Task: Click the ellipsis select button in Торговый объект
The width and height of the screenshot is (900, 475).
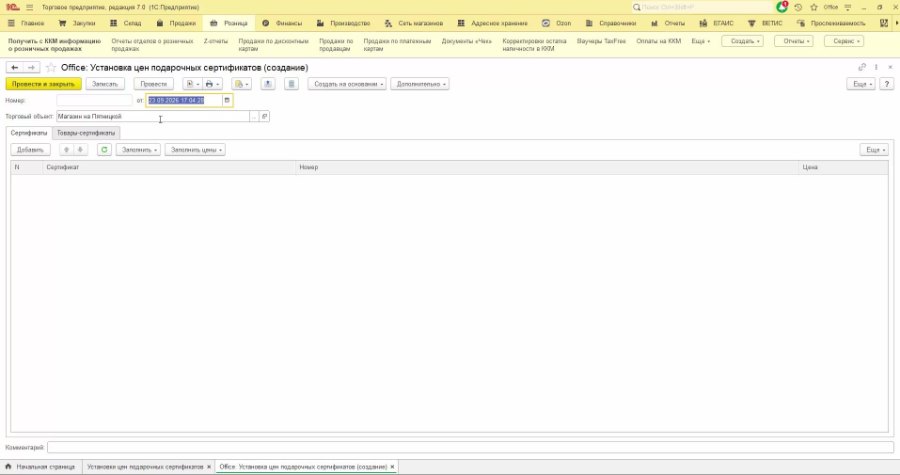Action: tap(254, 116)
